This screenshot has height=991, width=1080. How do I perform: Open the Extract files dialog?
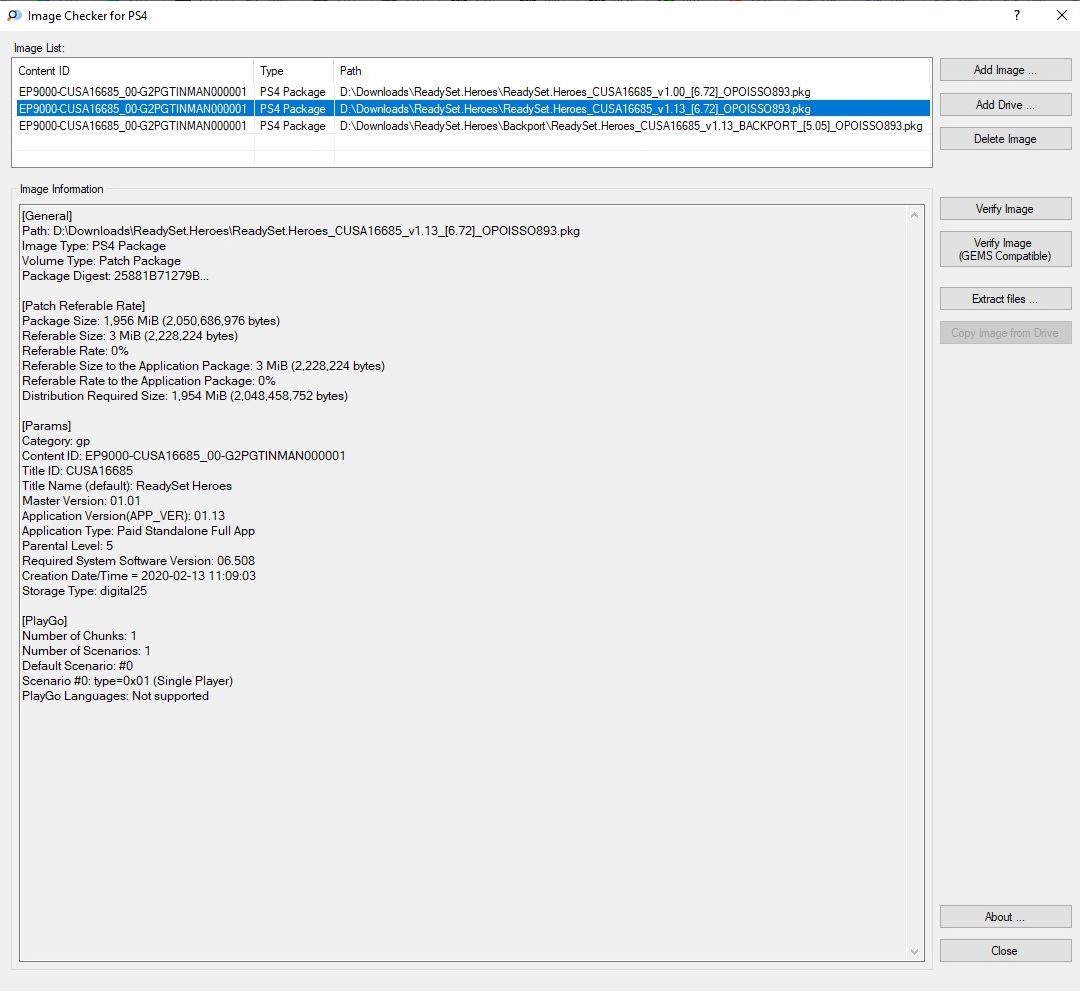click(1005, 299)
